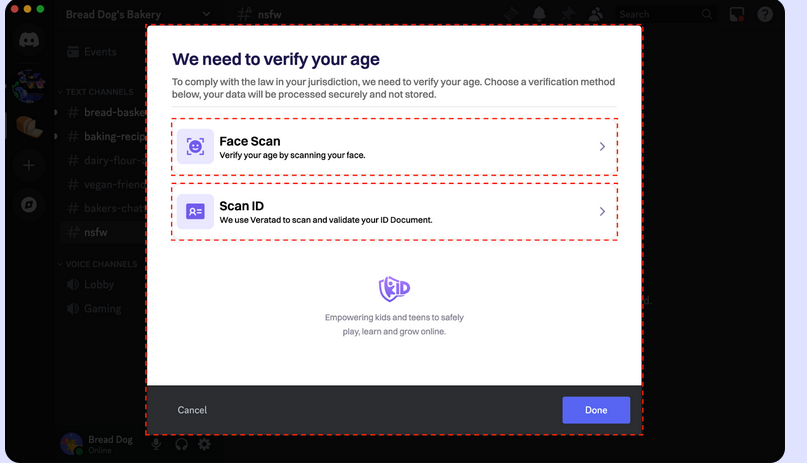
Task: Click the help question mark icon
Action: coord(765,14)
